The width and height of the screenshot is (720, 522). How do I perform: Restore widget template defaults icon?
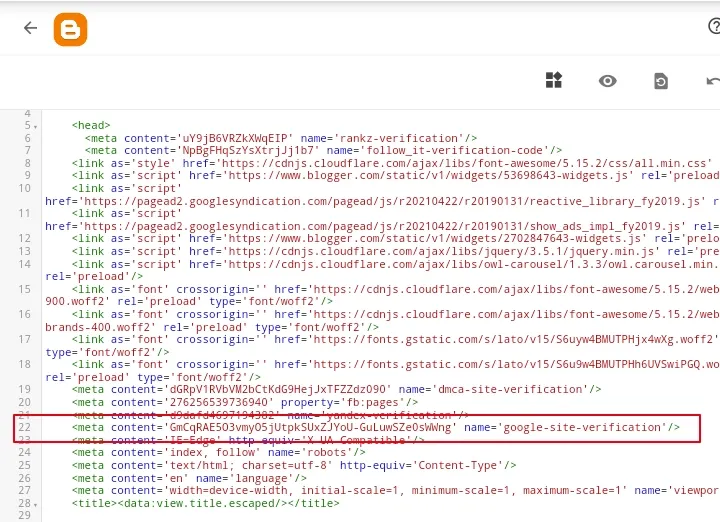point(661,81)
